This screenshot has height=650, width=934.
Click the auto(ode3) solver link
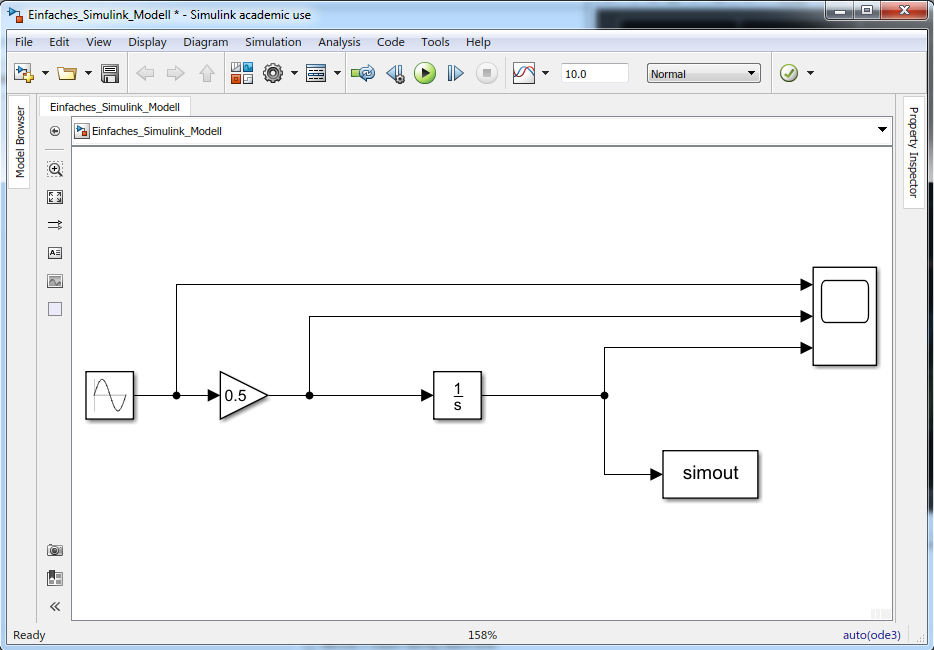click(872, 635)
